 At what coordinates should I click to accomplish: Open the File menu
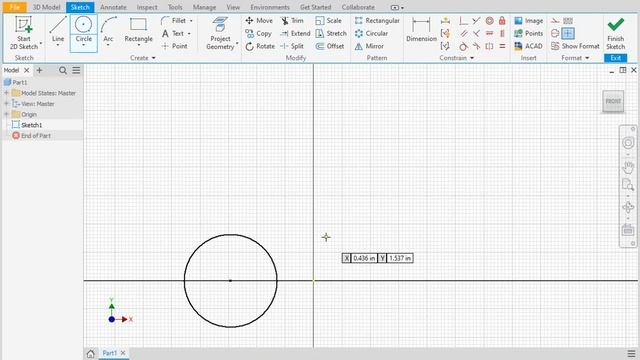(14, 7)
